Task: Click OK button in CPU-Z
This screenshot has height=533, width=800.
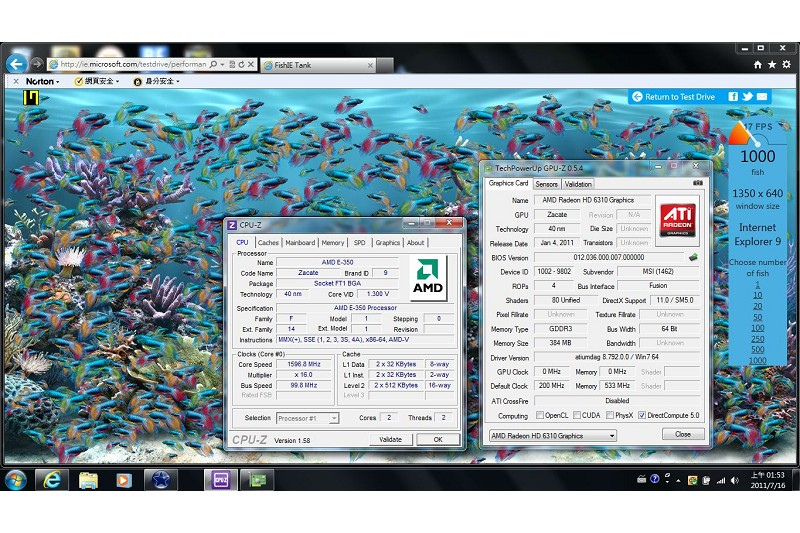Action: (x=438, y=439)
